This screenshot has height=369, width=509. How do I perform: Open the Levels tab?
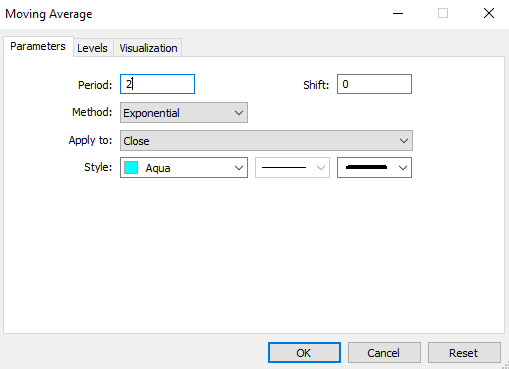tap(93, 48)
